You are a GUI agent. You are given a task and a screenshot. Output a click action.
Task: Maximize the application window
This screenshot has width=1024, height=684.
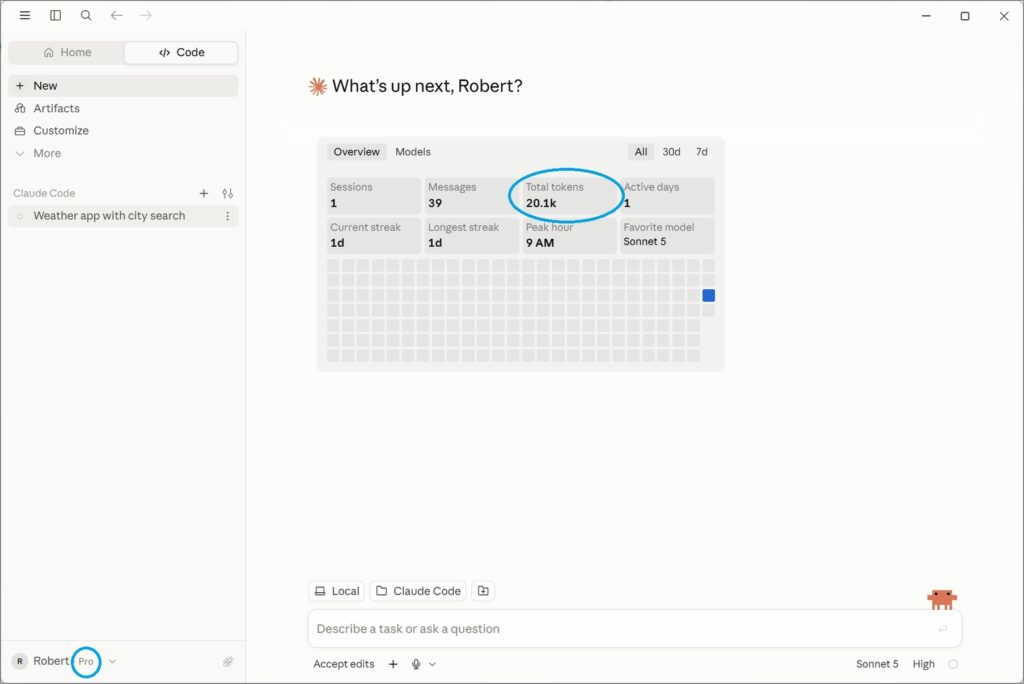click(965, 16)
